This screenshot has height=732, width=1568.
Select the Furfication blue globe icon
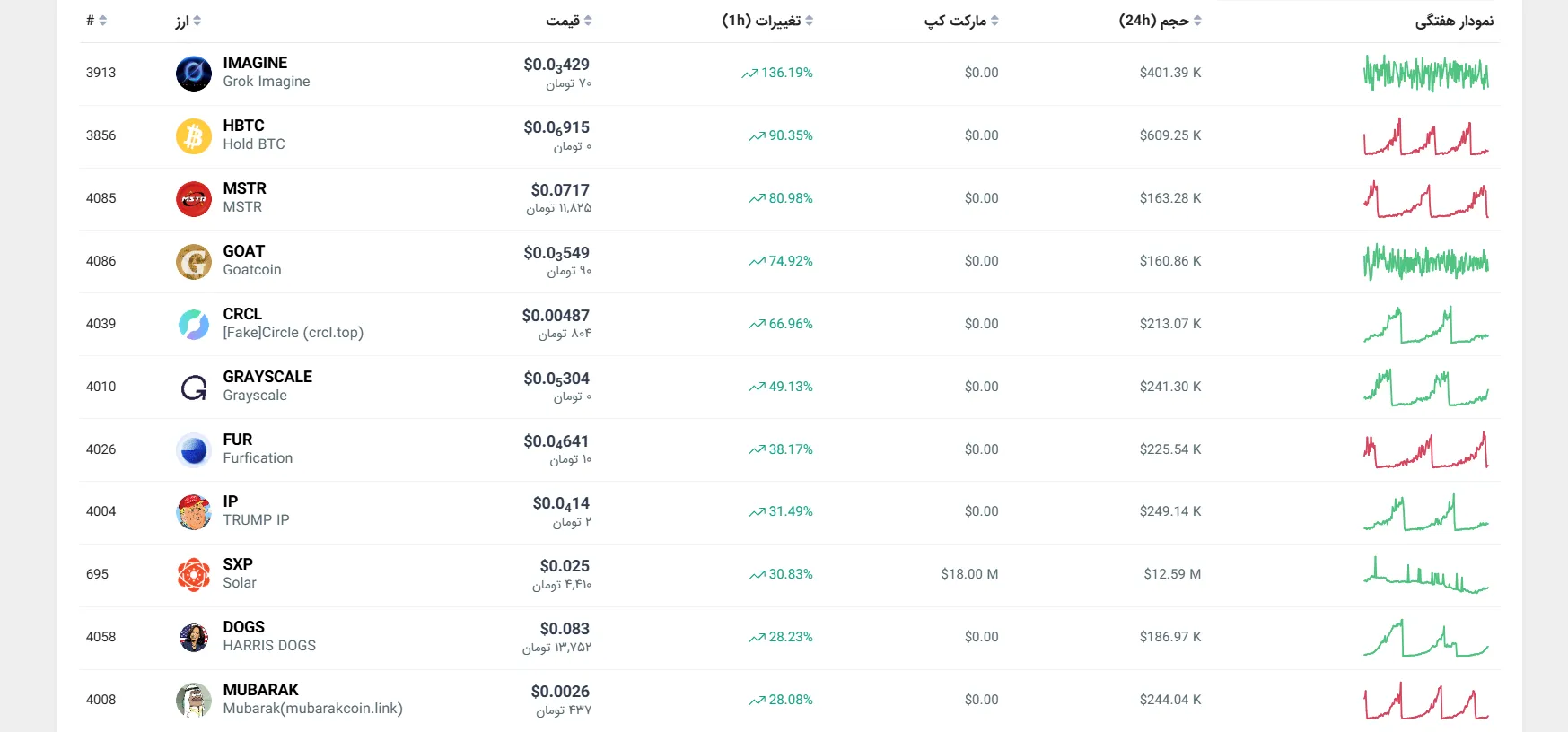[x=193, y=449]
